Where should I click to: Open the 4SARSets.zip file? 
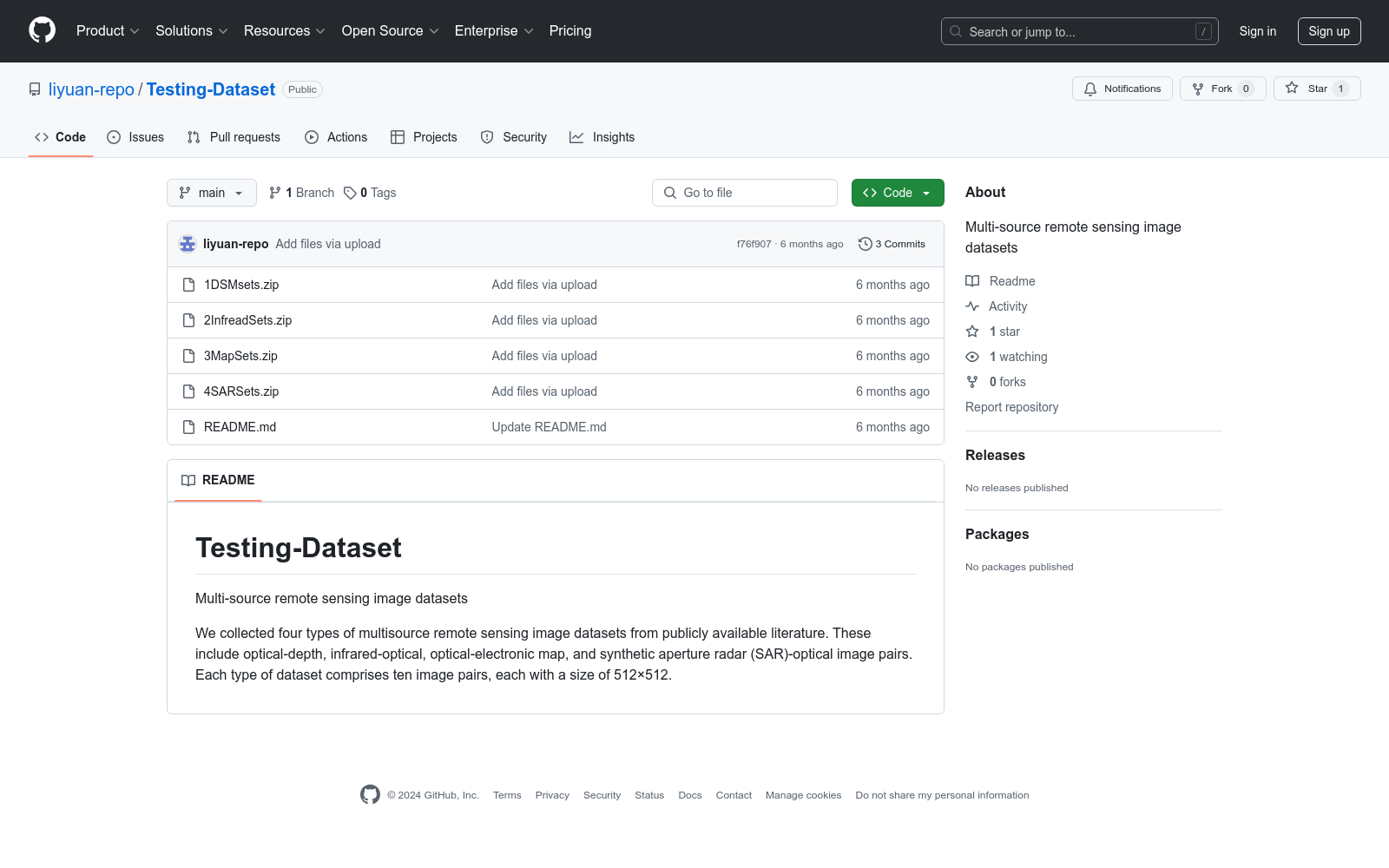point(241,391)
